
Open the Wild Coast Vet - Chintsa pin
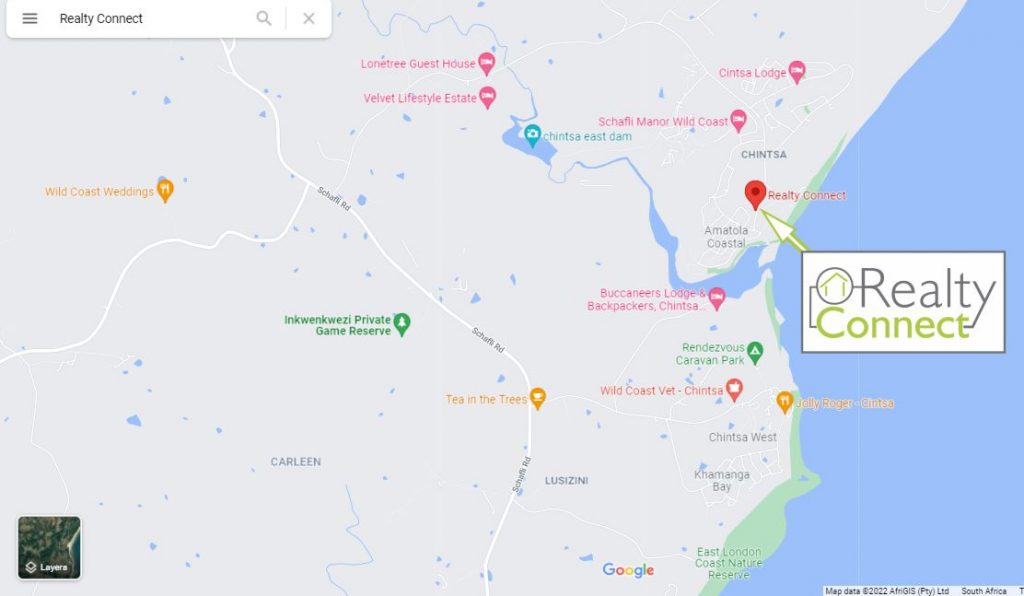point(734,390)
